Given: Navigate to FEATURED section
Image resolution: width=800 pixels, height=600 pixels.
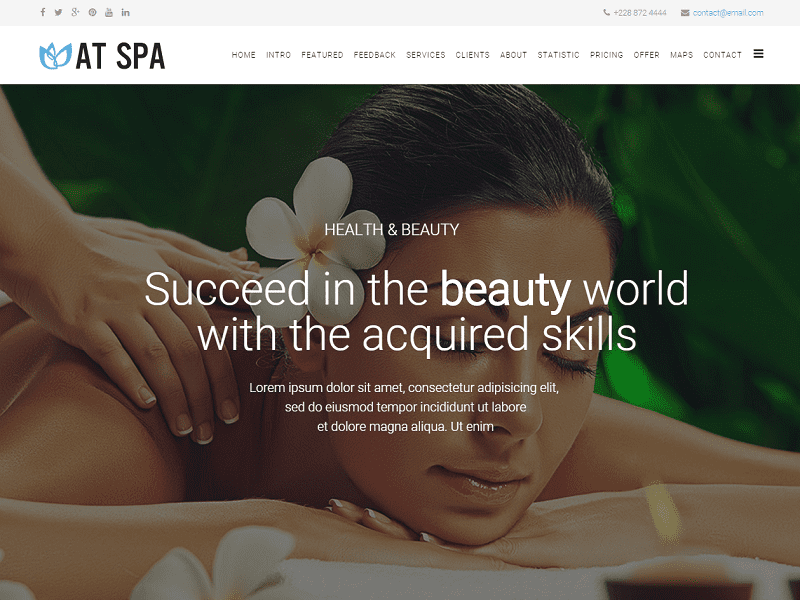Looking at the screenshot, I should point(322,55).
